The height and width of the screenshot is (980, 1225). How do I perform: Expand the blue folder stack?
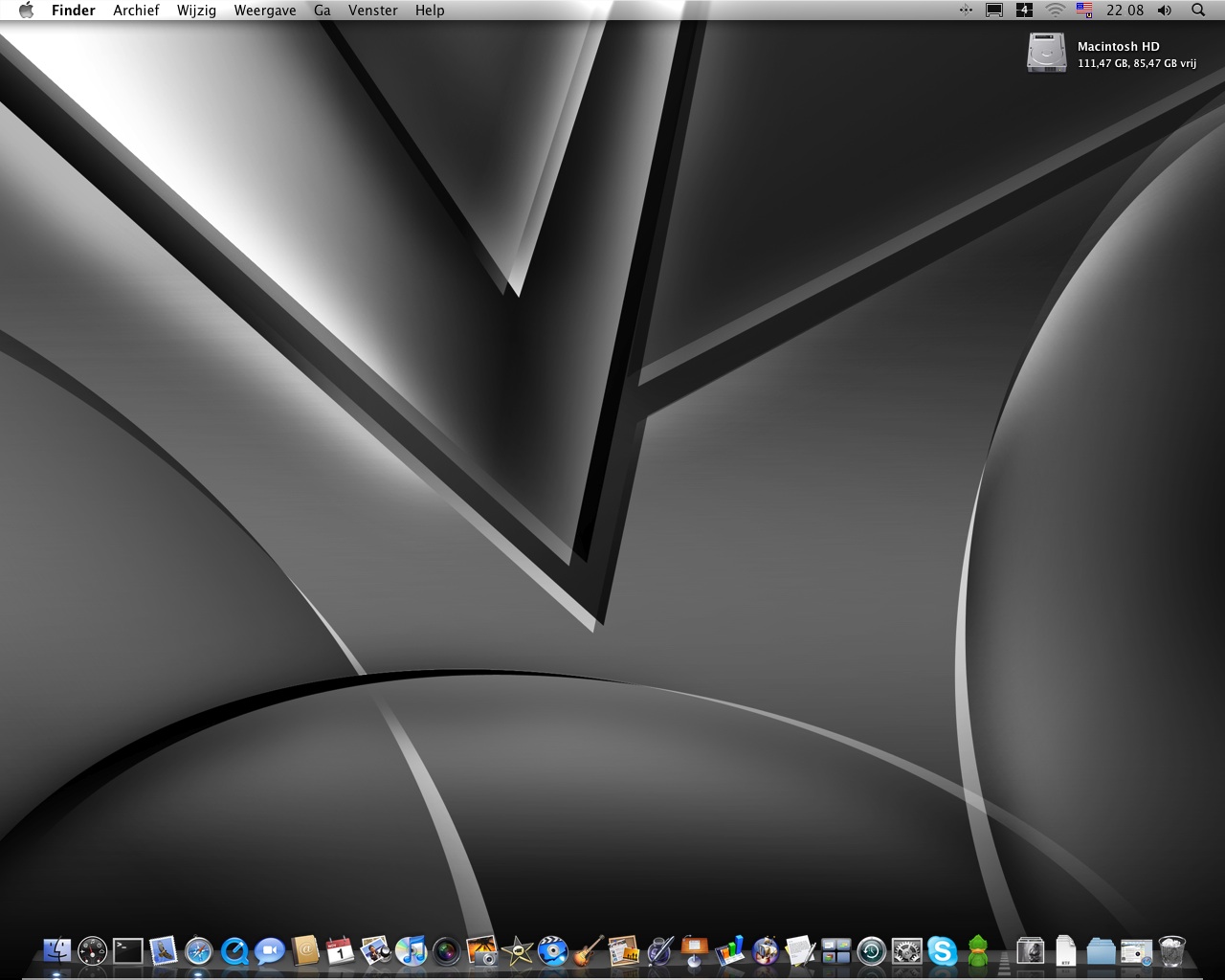coord(1101,951)
